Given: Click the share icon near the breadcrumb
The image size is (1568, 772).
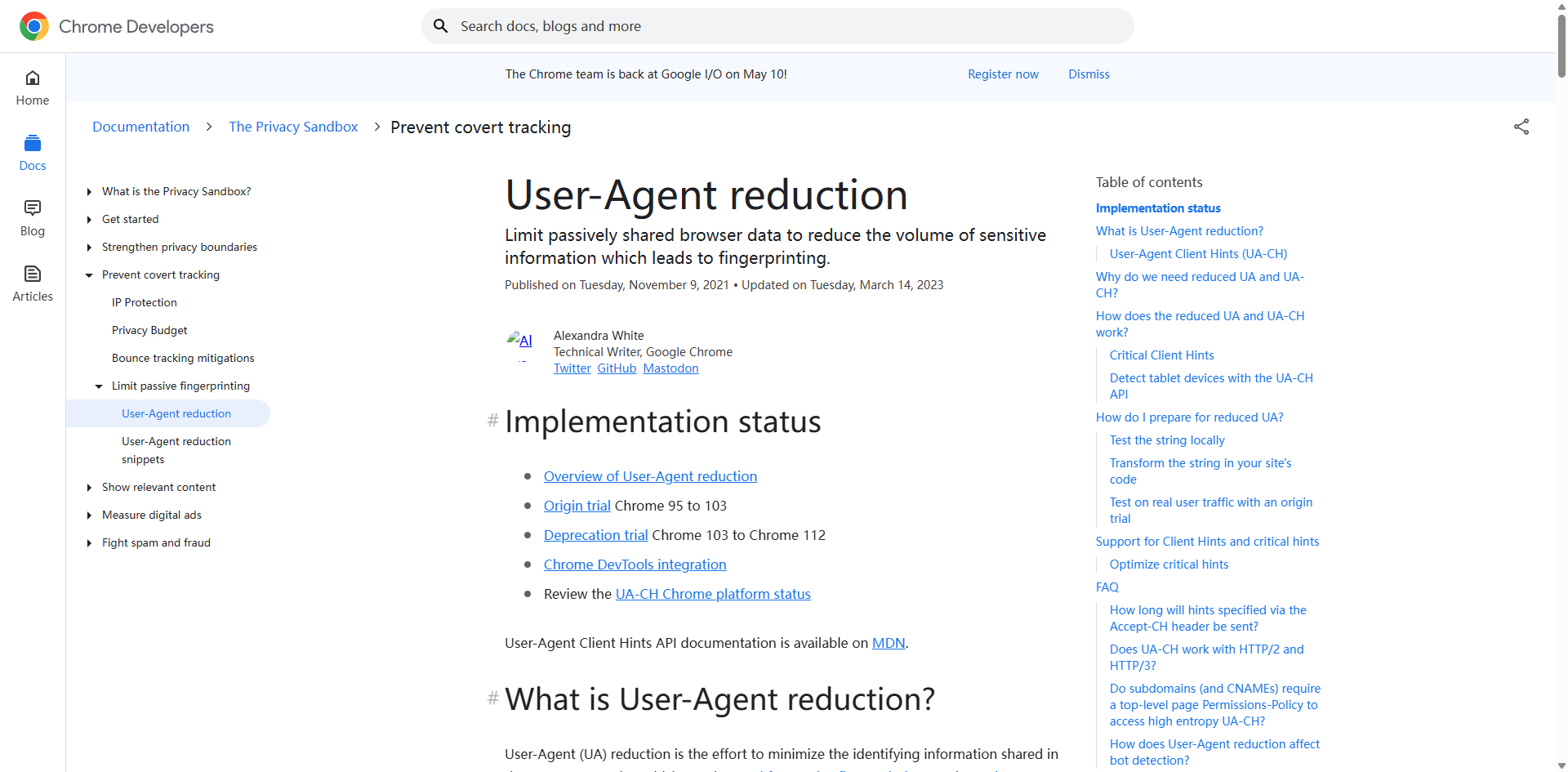Looking at the screenshot, I should coord(1522,127).
